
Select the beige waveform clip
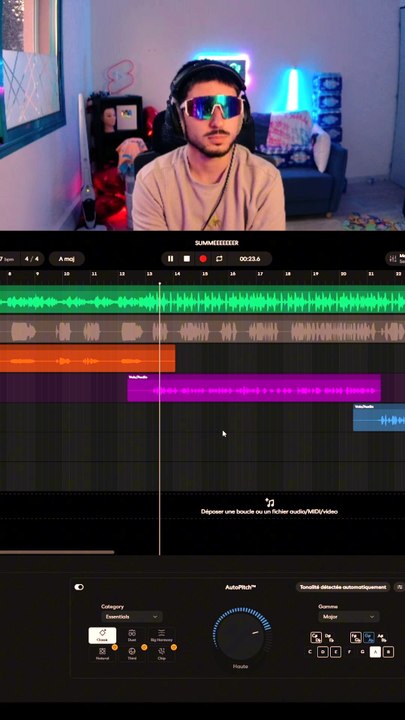pos(202,329)
